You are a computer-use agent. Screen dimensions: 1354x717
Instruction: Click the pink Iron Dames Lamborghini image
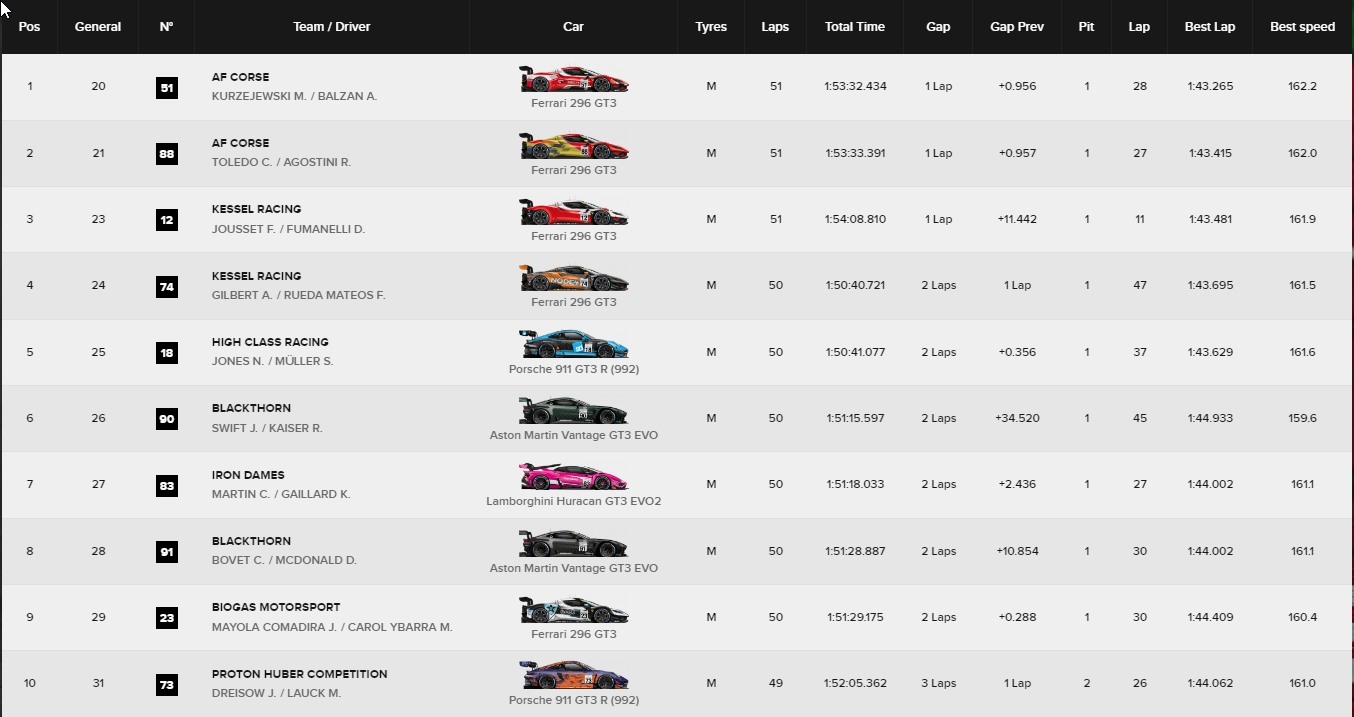574,477
